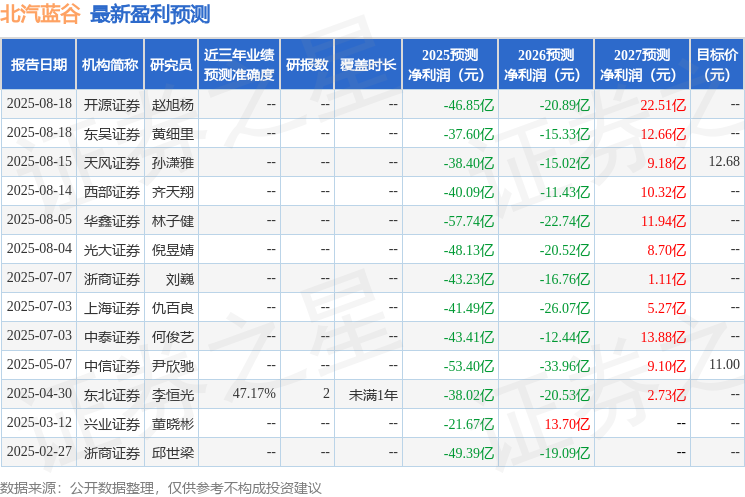Click 中泰证券 institution cell

point(112,337)
